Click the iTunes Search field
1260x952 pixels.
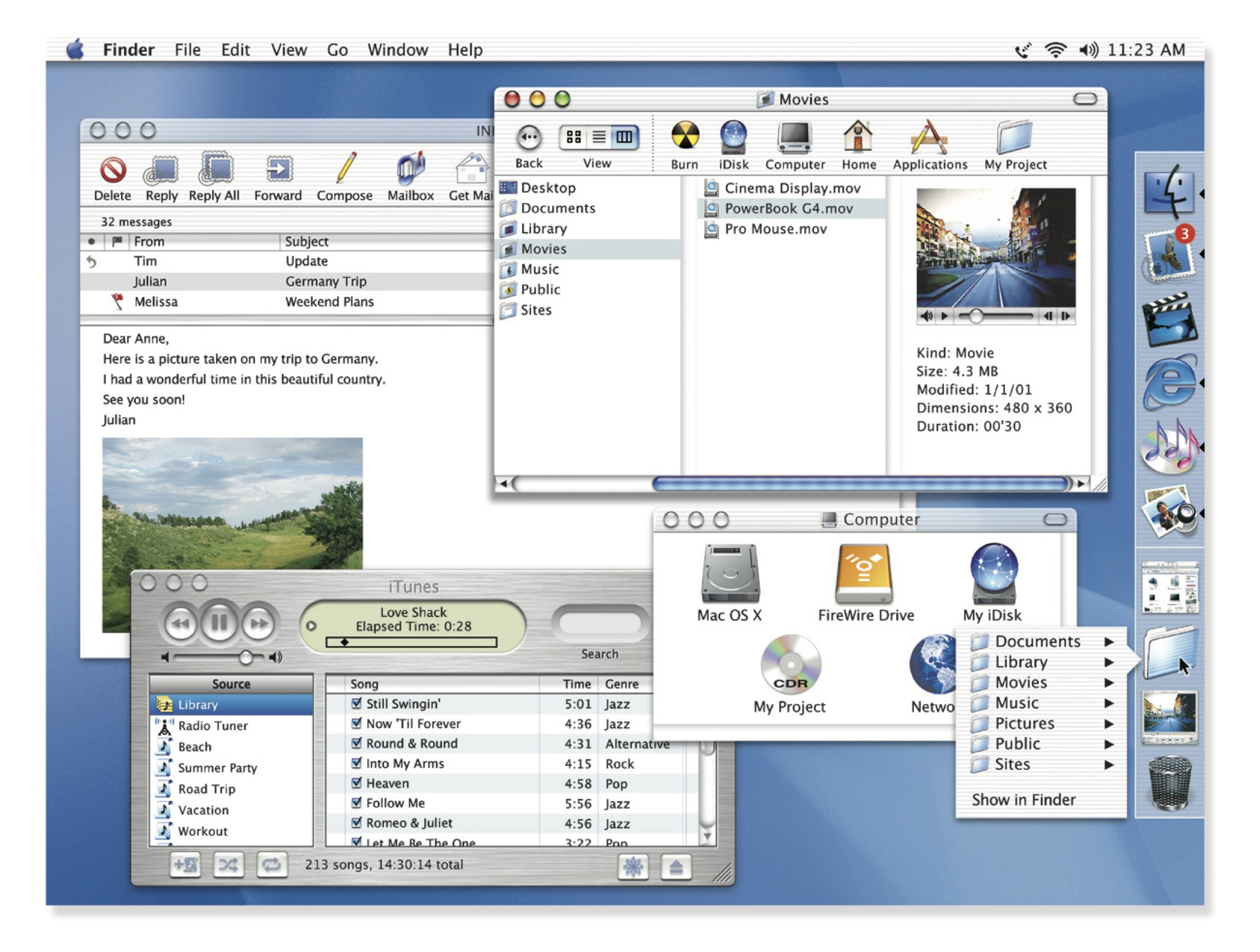(x=600, y=623)
